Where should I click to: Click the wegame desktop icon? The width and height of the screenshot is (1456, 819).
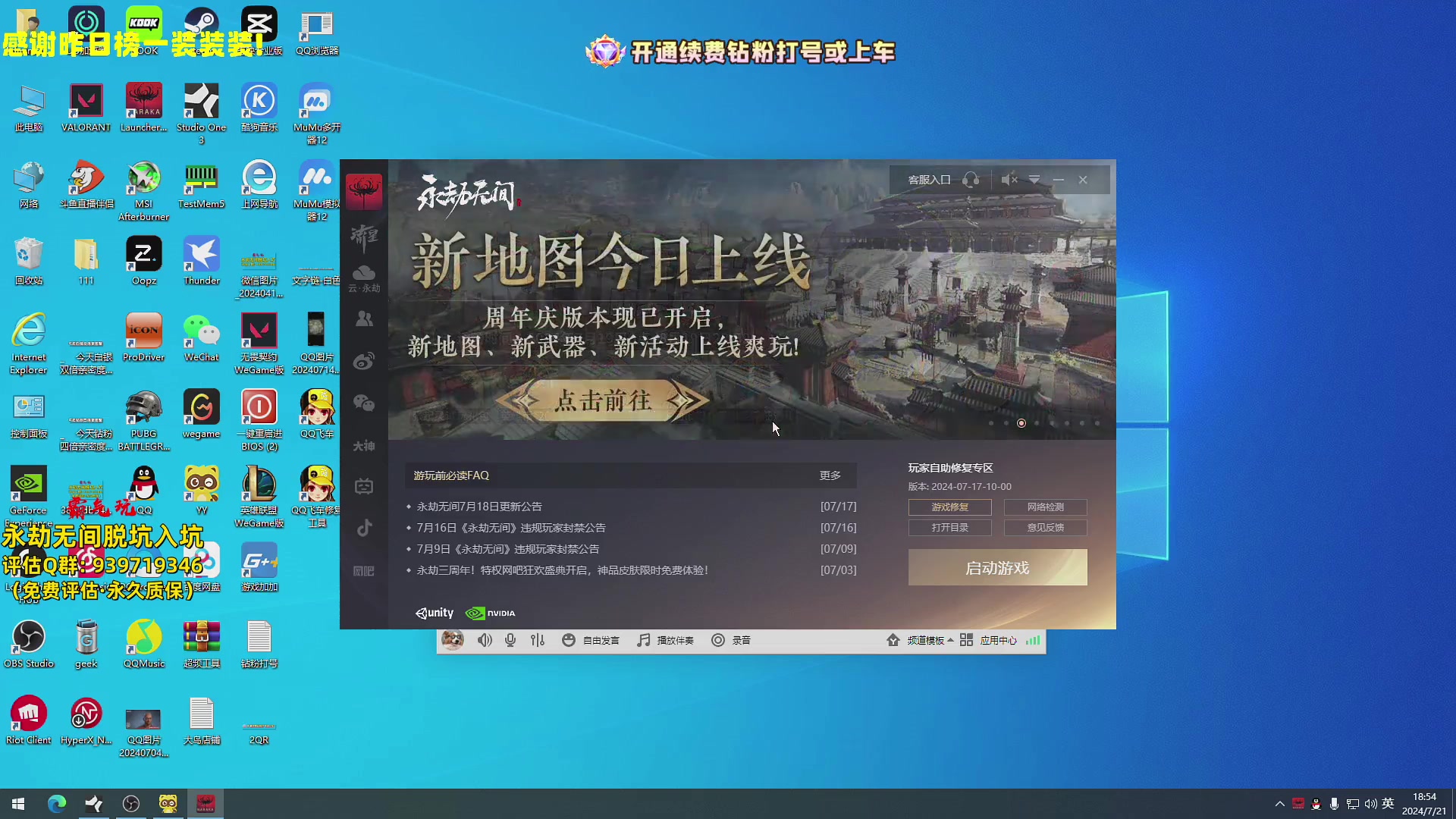[201, 414]
